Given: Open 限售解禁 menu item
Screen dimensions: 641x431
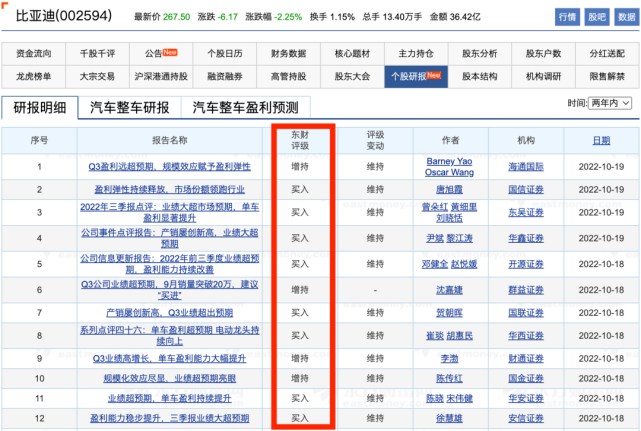Looking at the screenshot, I should click(607, 76).
